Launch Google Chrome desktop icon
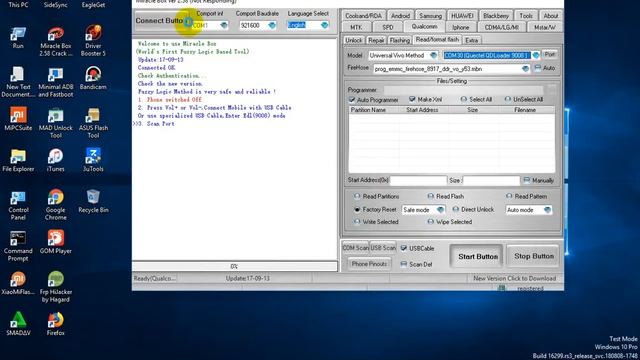Screen dimensions: 640x360 tap(56, 205)
